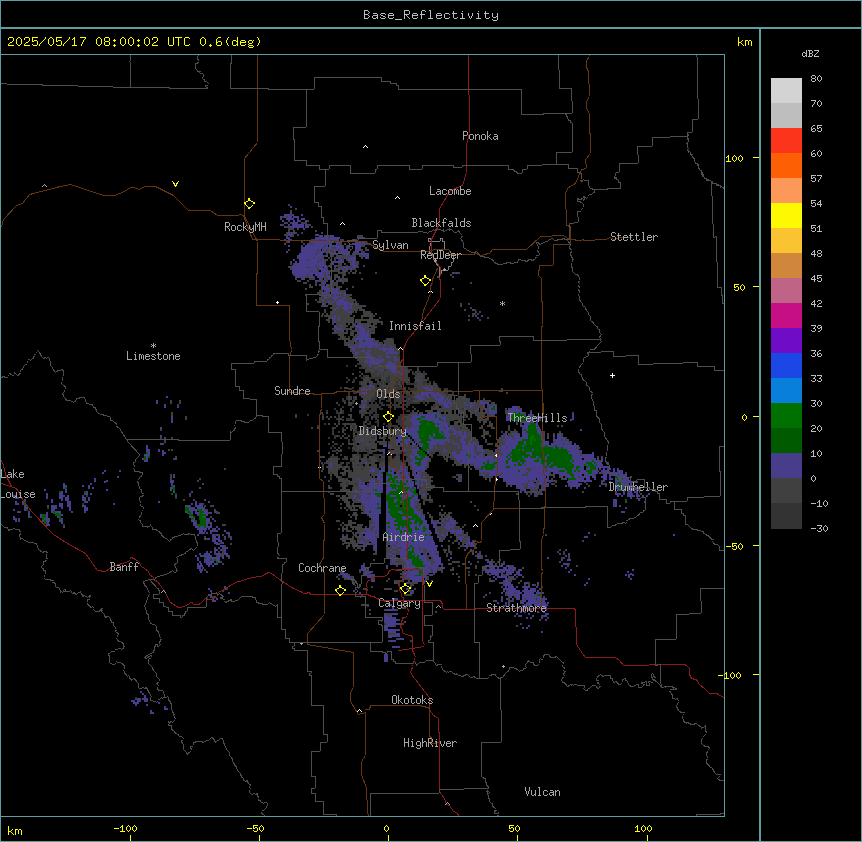Select the Didsbury label
The width and height of the screenshot is (862, 842).
point(382,431)
